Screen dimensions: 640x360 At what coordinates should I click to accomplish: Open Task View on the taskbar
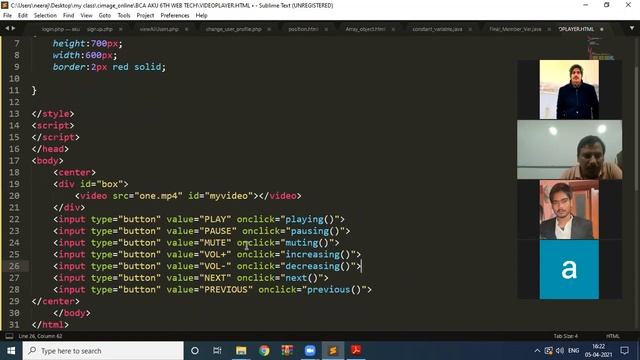tap(217, 351)
